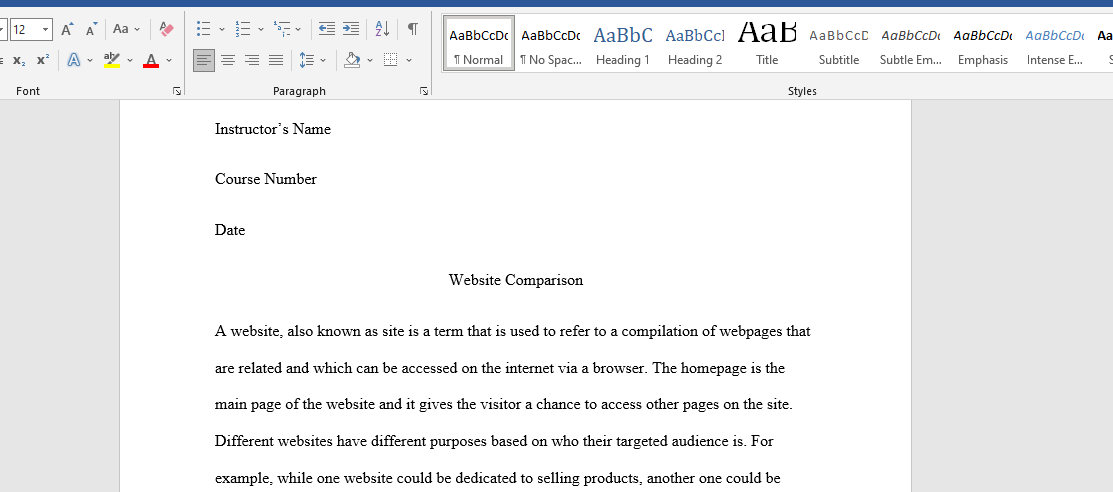Click the 'Course Number' line

266,179
